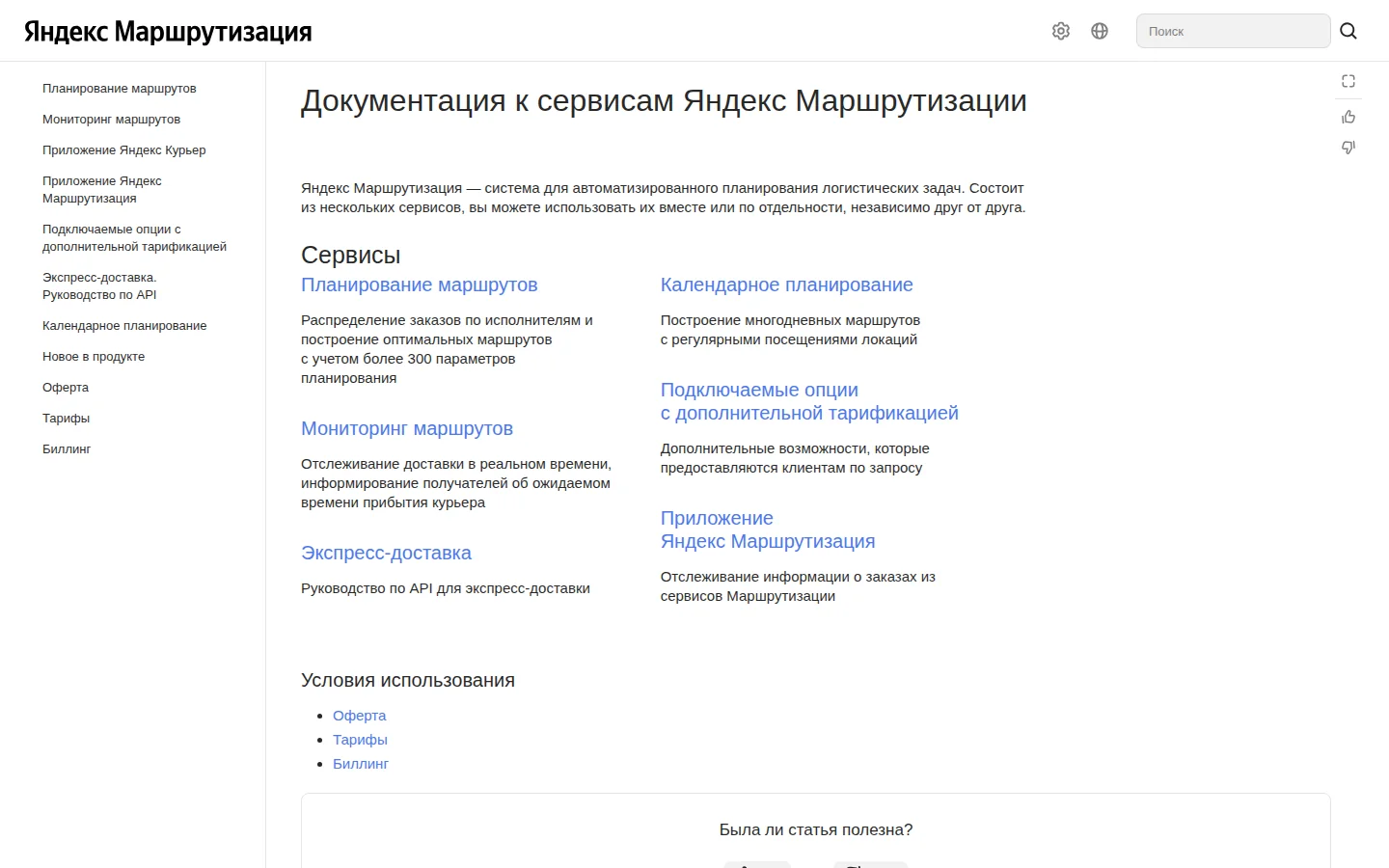Screen dimensions: 1389x868
Task: Focus the Поиск search field
Action: [1233, 31]
